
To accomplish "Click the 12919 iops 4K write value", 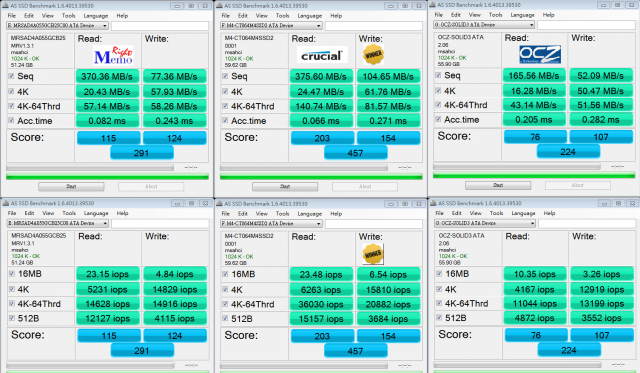I will click(x=602, y=289).
